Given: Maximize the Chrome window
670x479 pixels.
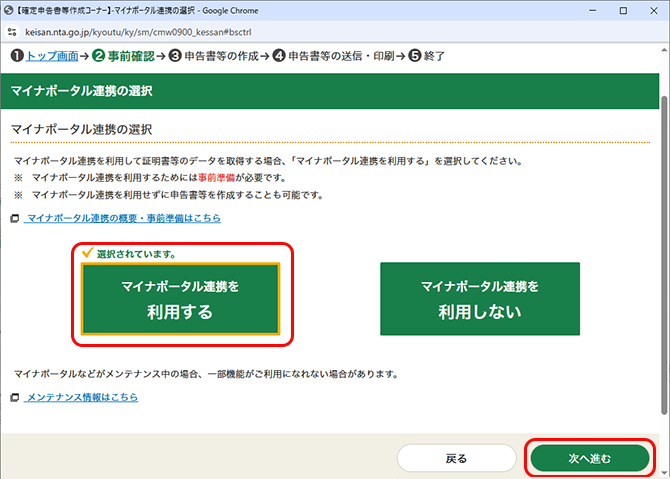Looking at the screenshot, I should (623, 11).
